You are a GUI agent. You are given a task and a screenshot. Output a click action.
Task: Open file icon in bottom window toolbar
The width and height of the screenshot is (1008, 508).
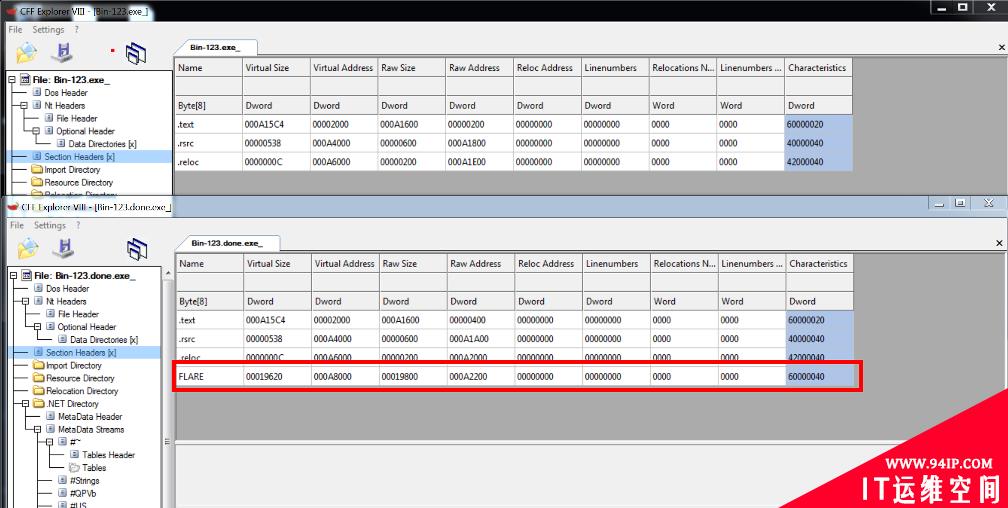coord(28,248)
